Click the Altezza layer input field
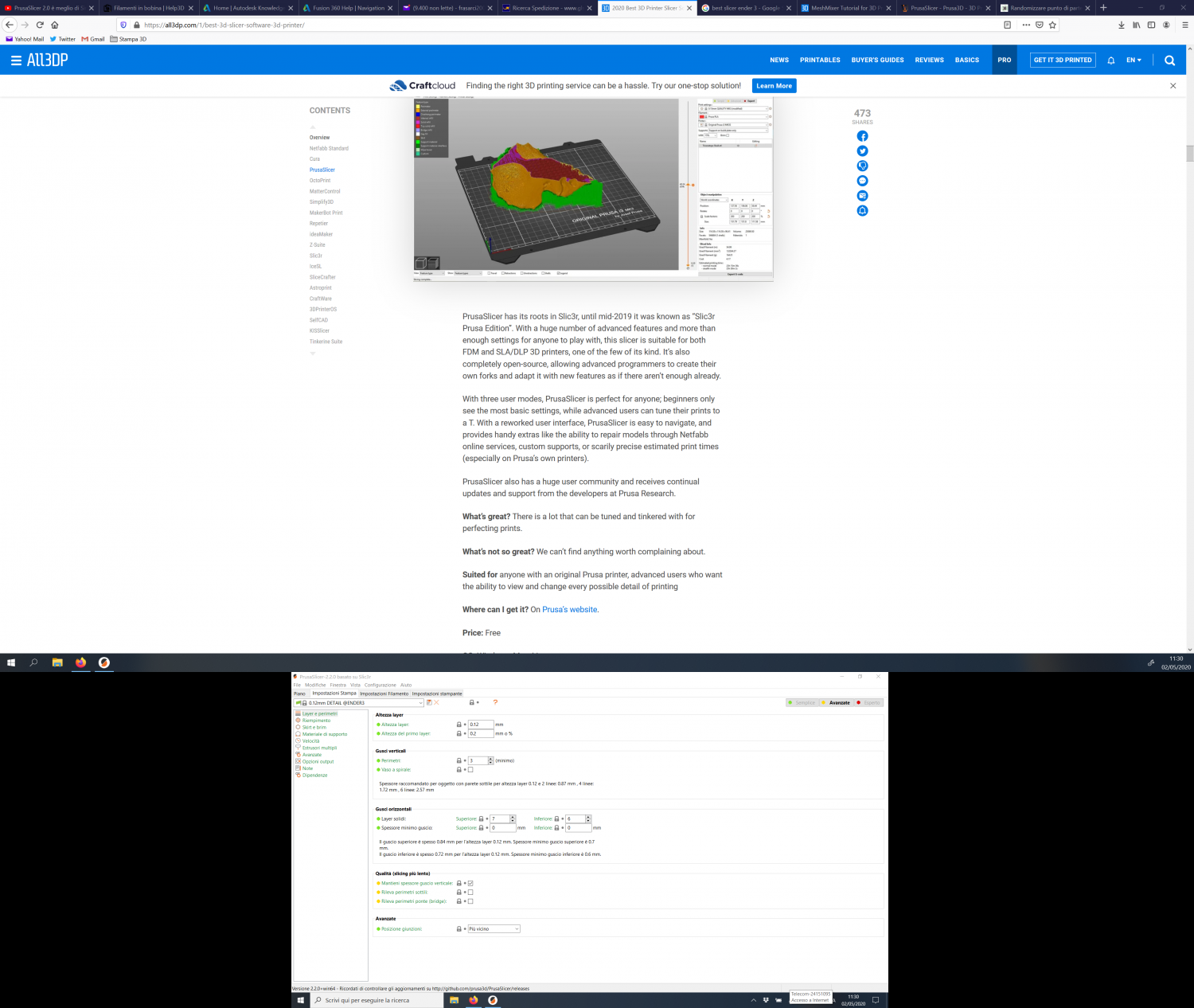 coord(481,725)
